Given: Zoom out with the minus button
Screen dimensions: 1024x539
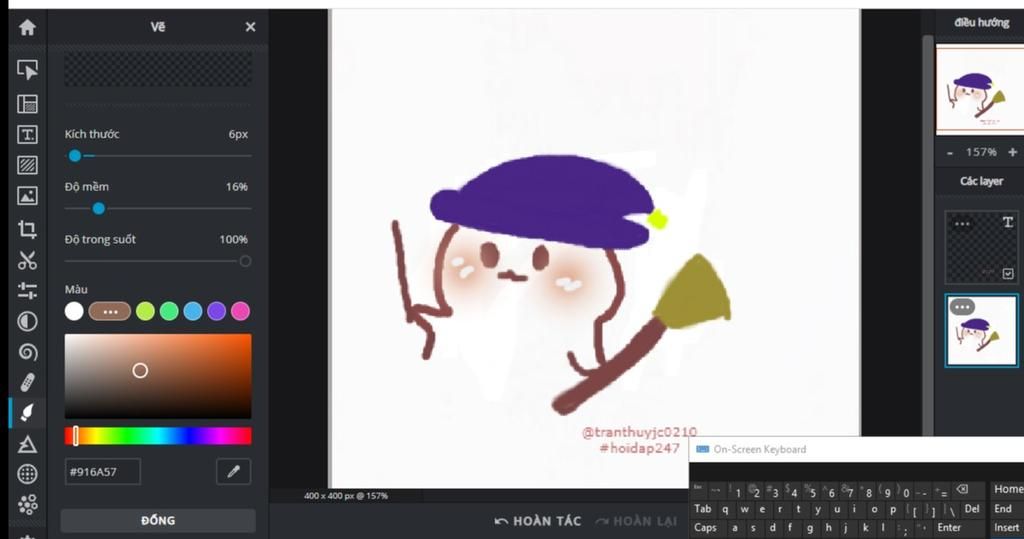Looking at the screenshot, I should click(950, 152).
